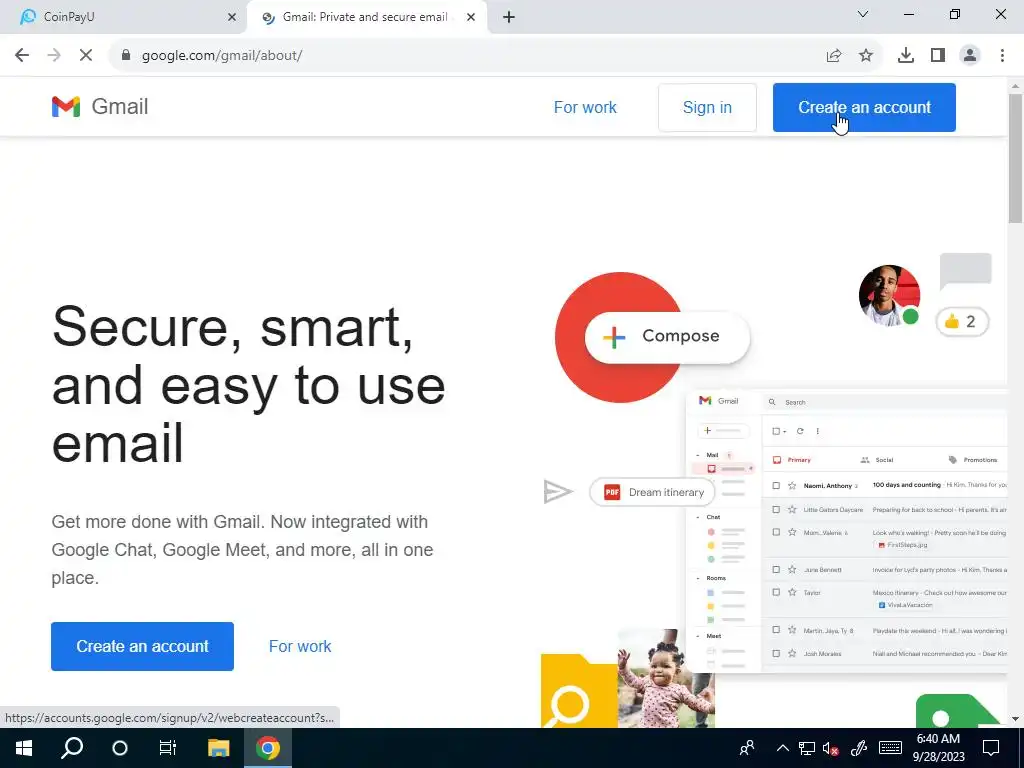Click the network icon in system tray
1024x768 pixels.
tap(807, 748)
